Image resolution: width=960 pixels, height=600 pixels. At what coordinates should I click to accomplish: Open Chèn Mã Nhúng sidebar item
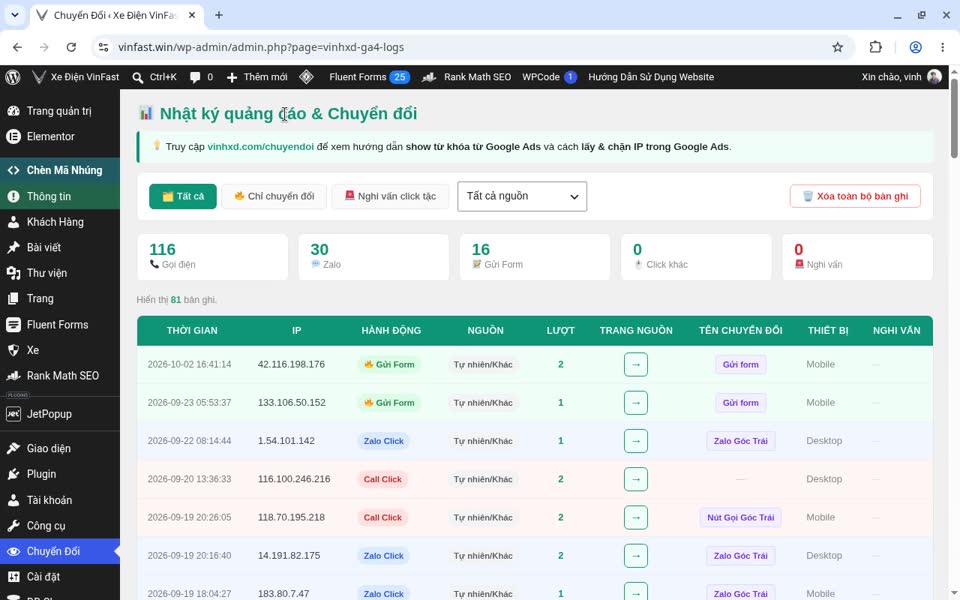tap(60, 170)
